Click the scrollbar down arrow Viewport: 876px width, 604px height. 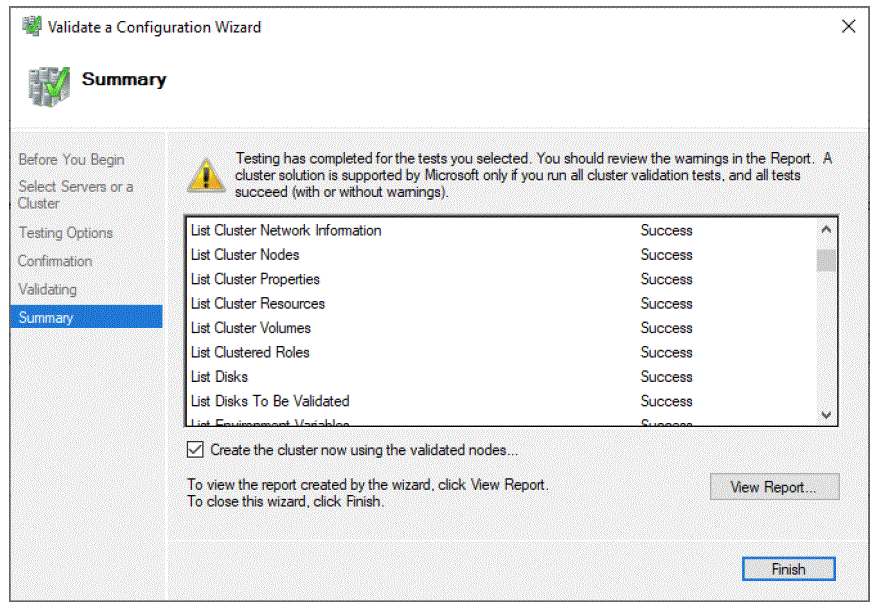825,416
